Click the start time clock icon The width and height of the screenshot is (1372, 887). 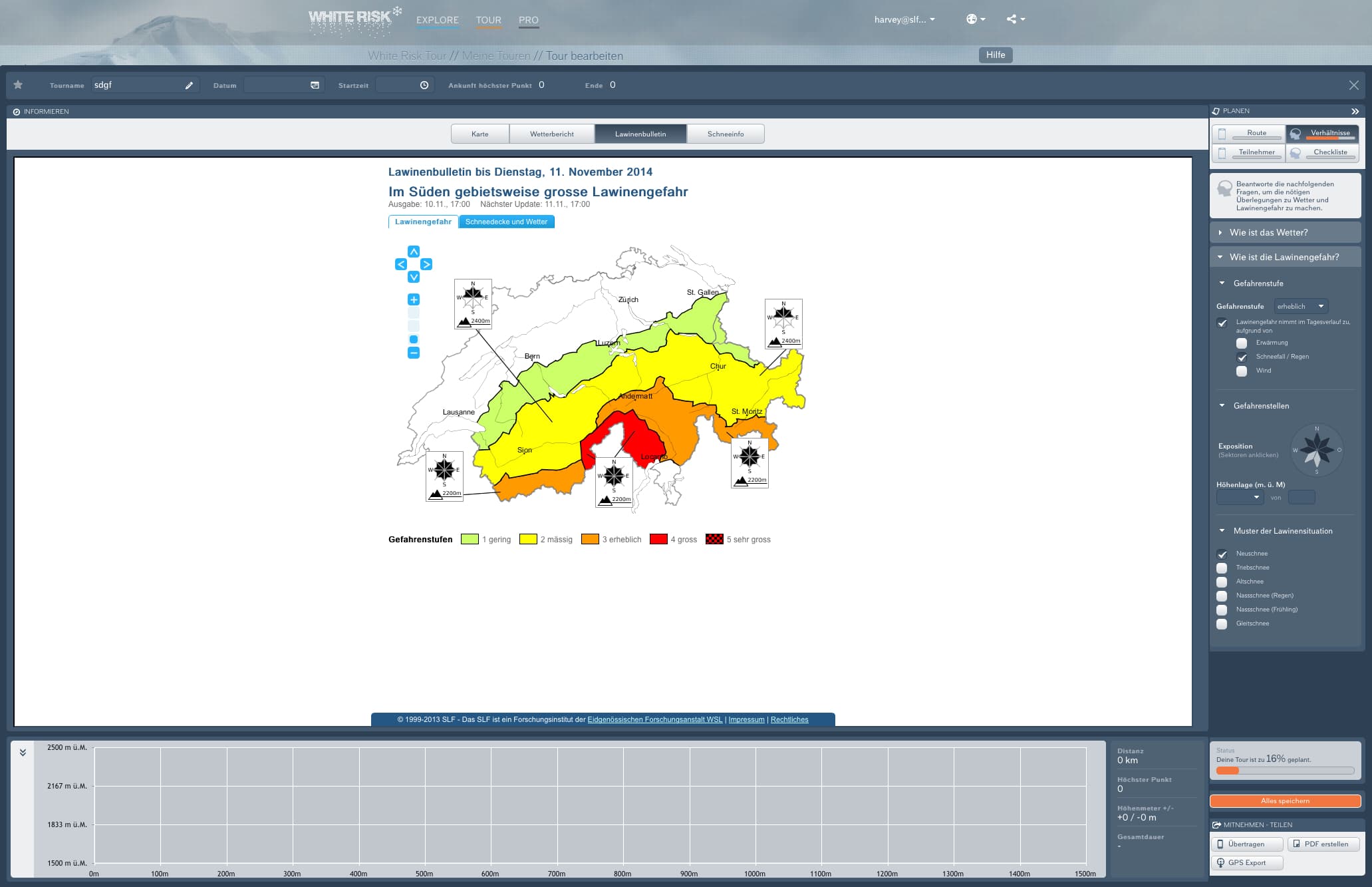[x=424, y=85]
